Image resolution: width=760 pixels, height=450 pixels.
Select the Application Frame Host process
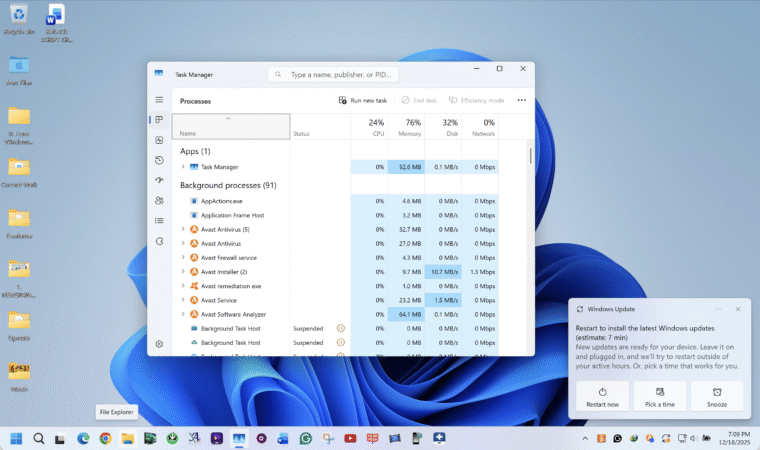tap(233, 215)
